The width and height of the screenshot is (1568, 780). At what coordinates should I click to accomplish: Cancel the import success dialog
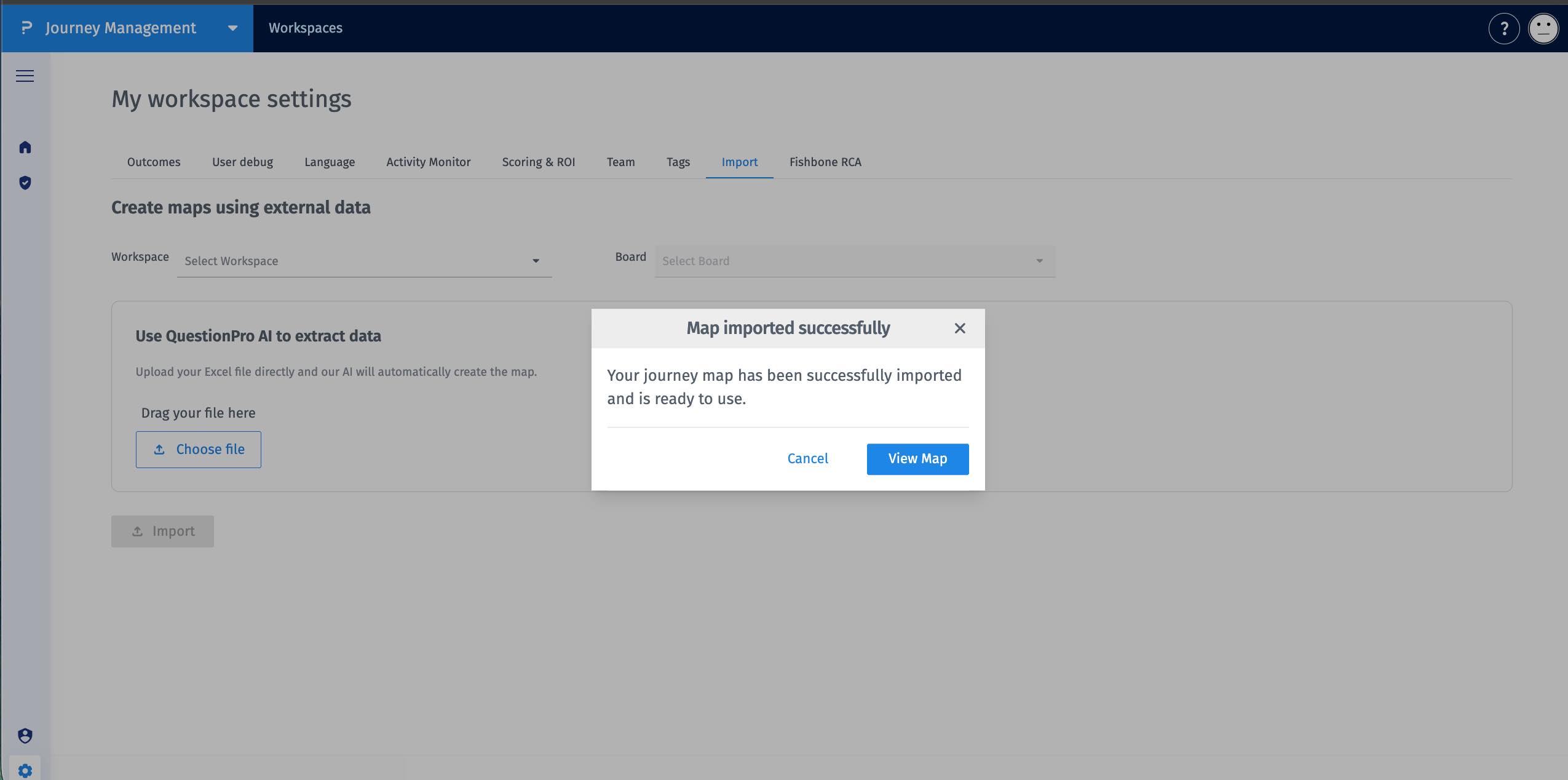tap(807, 459)
